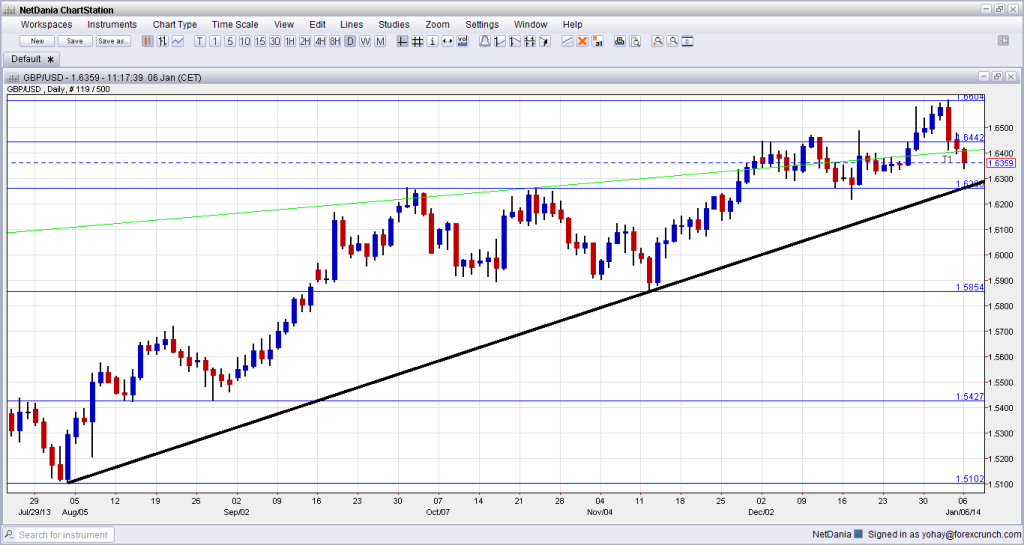This screenshot has height=545, width=1024.
Task: Open the print preview icon
Action: tap(635, 41)
